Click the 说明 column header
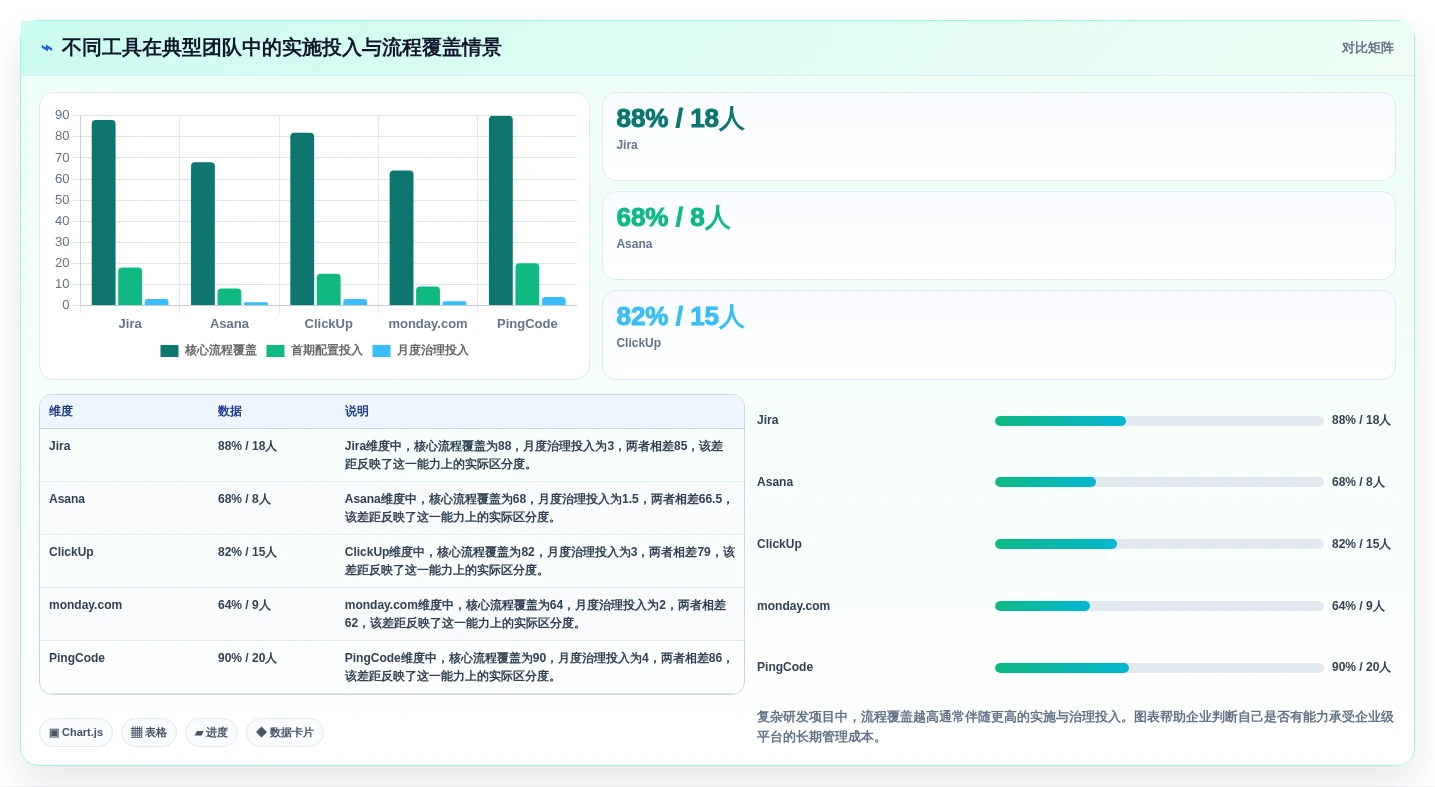 tap(357, 412)
